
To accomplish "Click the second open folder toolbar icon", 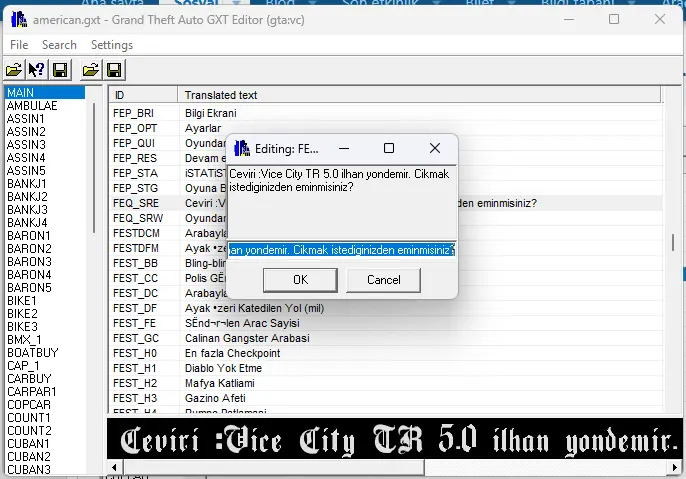I will click(91, 70).
